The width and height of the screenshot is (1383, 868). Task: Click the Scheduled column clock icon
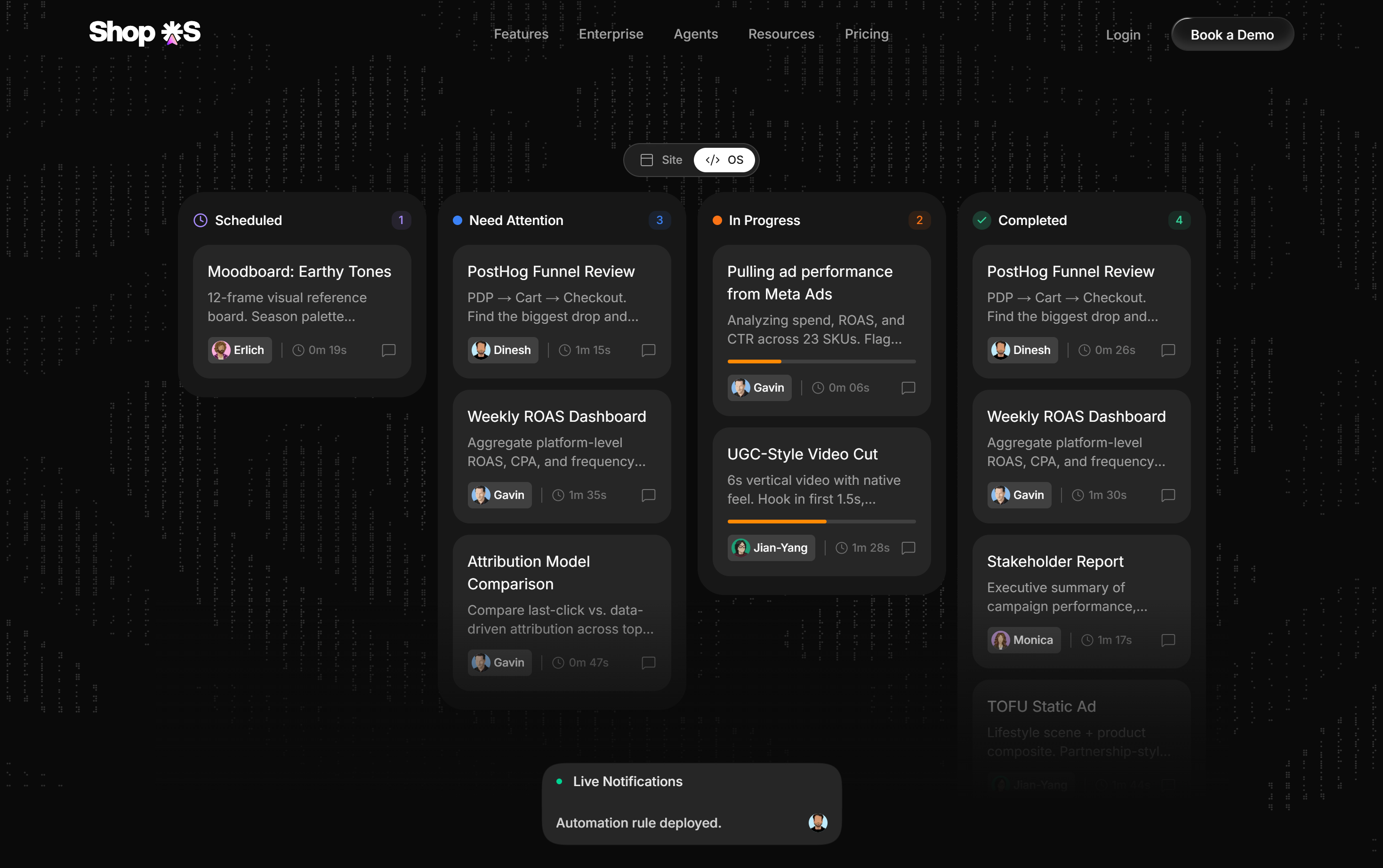click(201, 220)
